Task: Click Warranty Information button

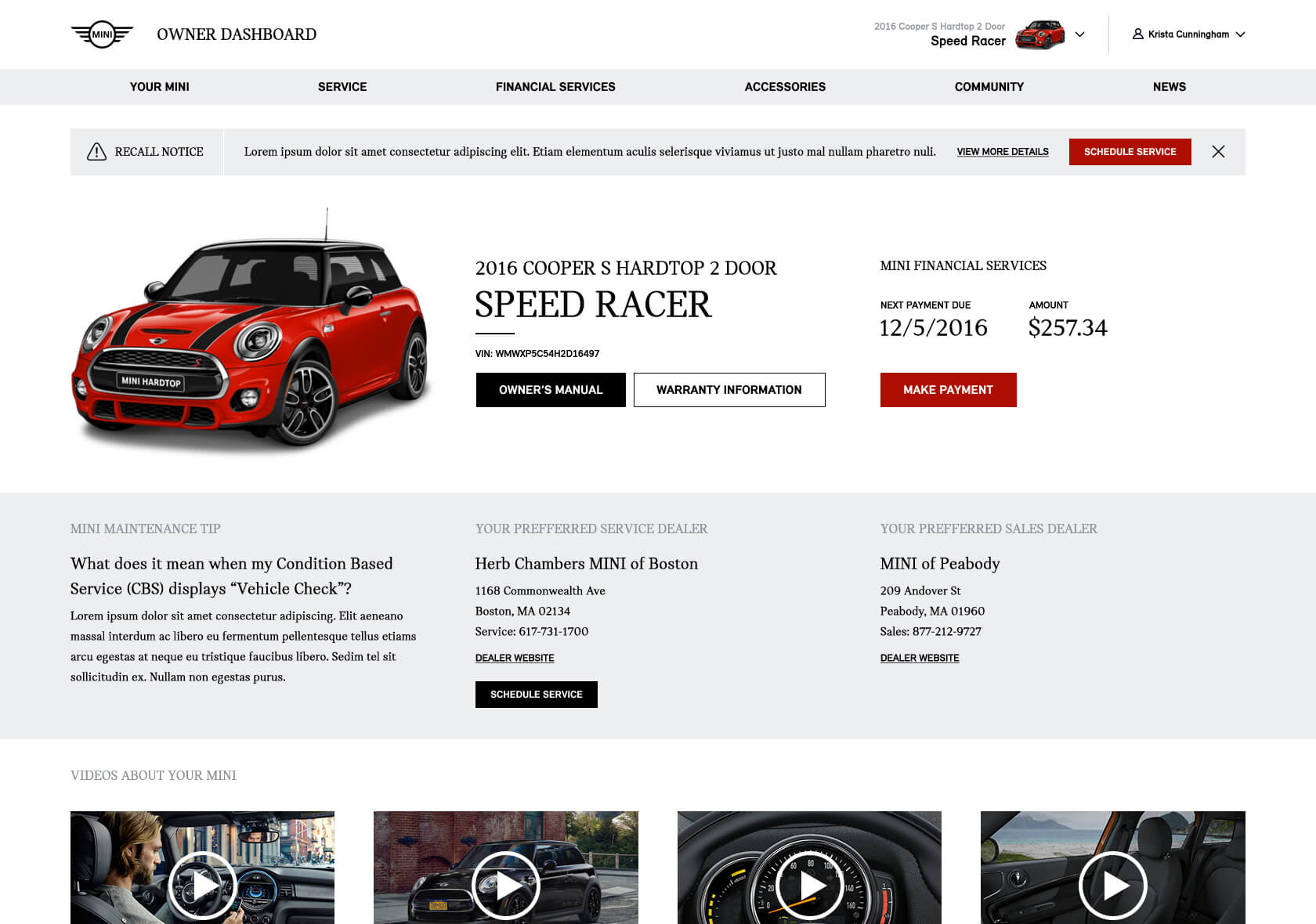Action: point(729,390)
